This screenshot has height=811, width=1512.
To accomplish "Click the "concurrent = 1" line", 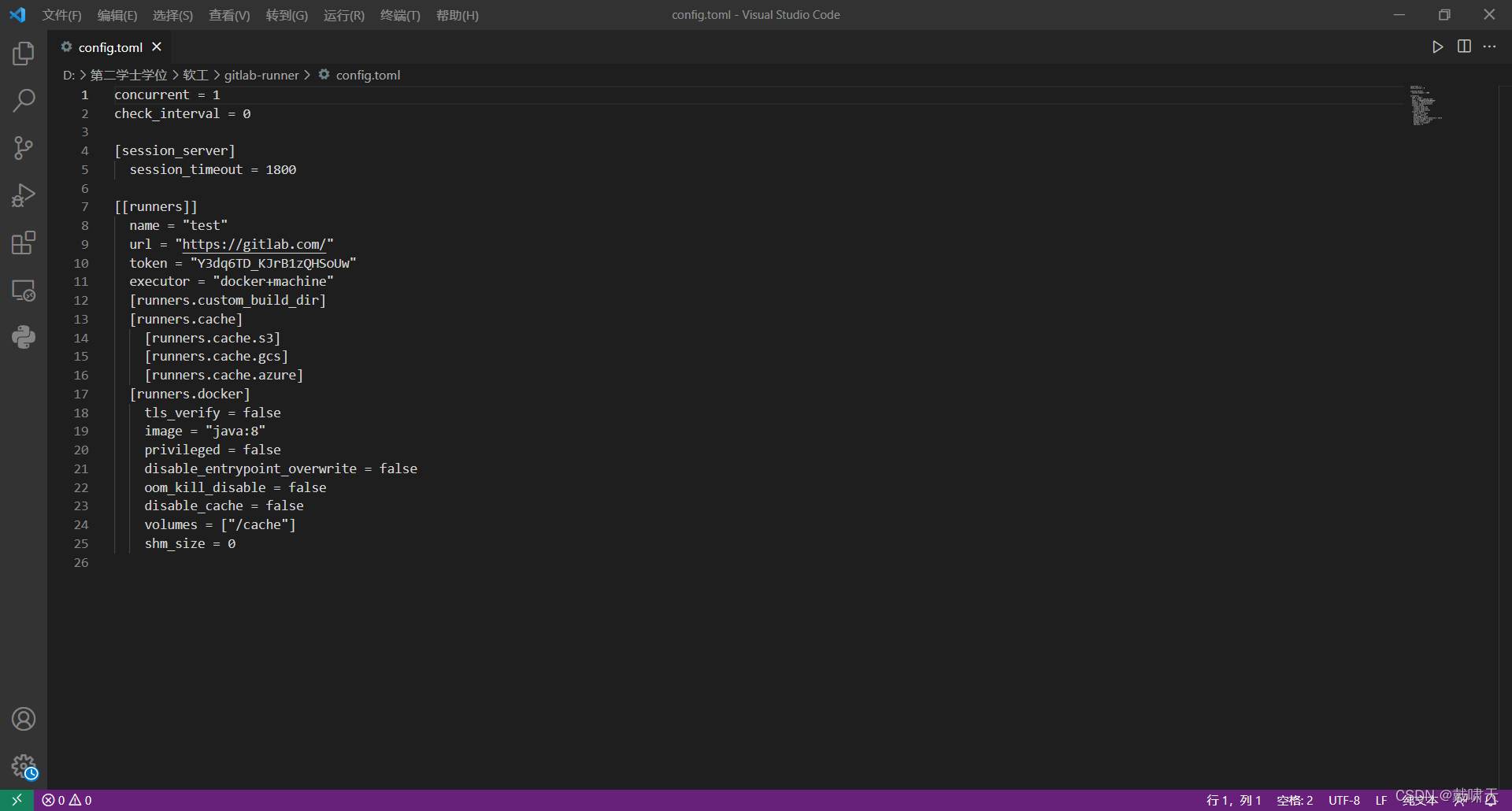I will tap(167, 94).
